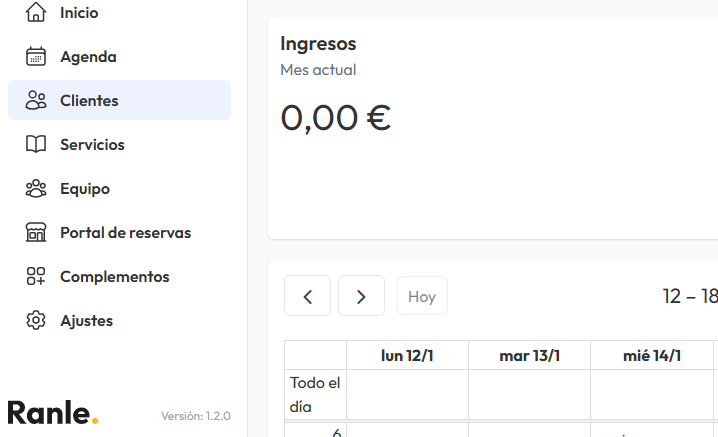Click the Clientes people icon

36,101
